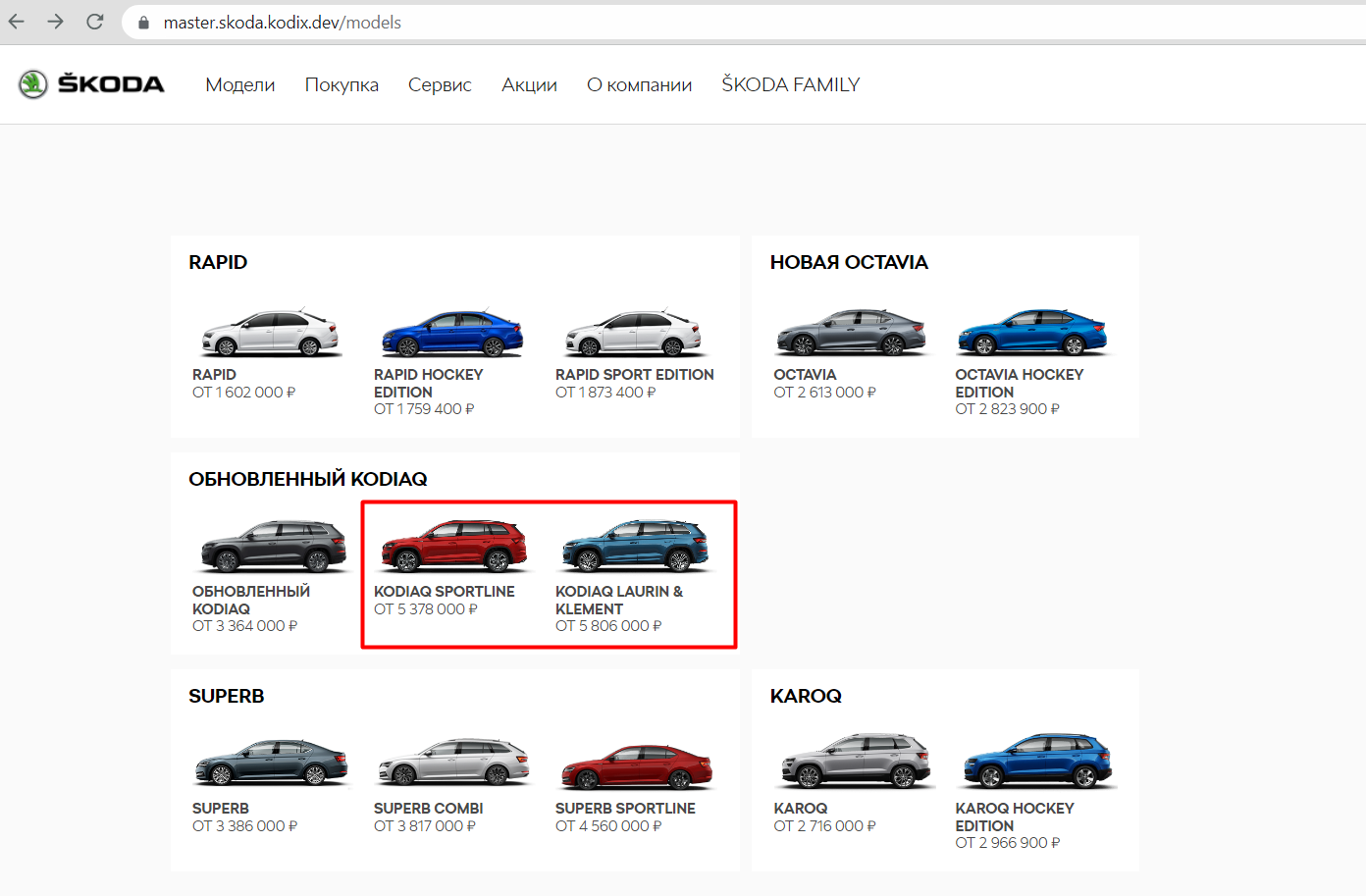Click price ОТ 5 378 000 ₽
This screenshot has width=1366, height=896.
click(426, 609)
